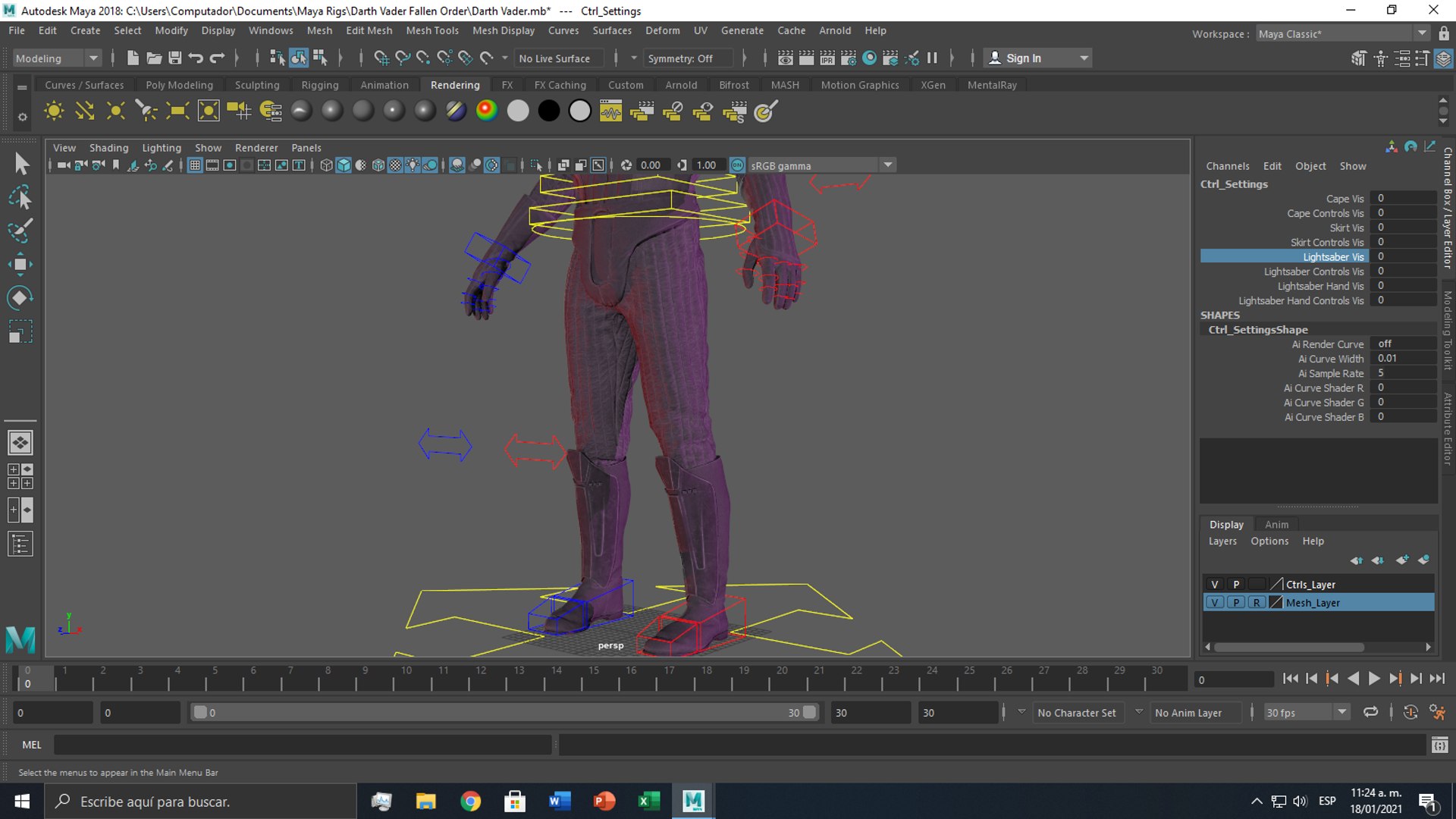Open Render Settings icon
The image size is (1456, 819).
point(849,58)
